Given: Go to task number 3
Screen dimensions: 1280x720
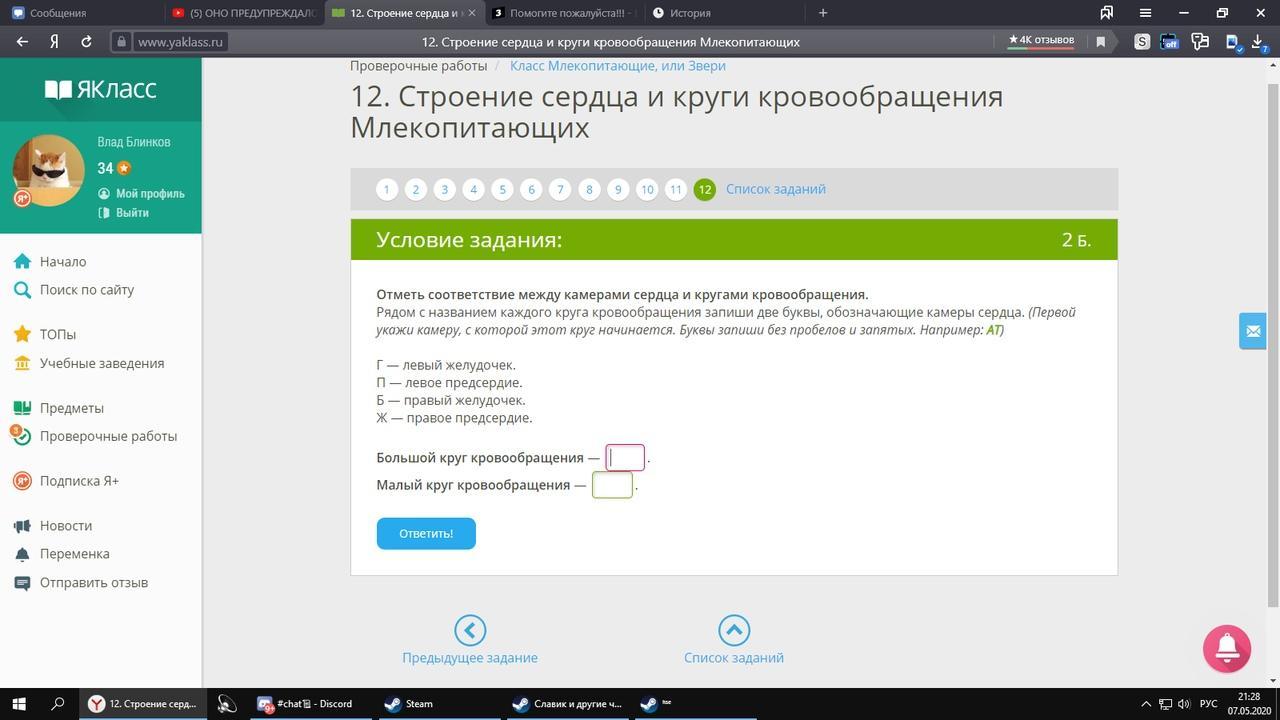Looking at the screenshot, I should point(445,189).
